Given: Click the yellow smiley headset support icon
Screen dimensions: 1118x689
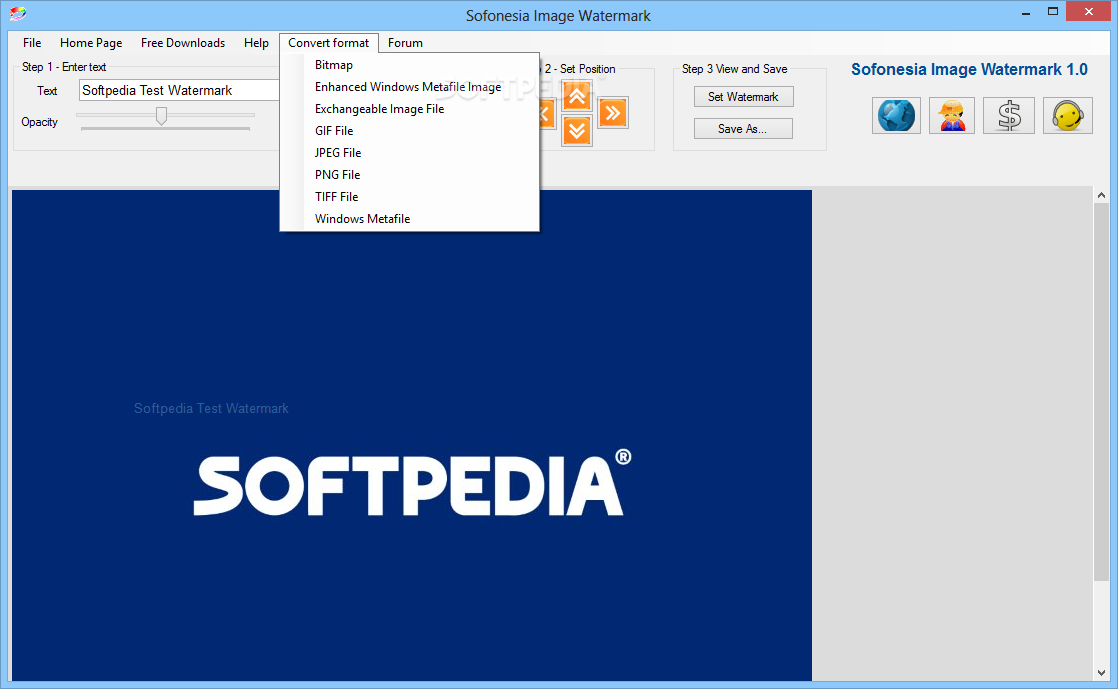Looking at the screenshot, I should (1067, 116).
